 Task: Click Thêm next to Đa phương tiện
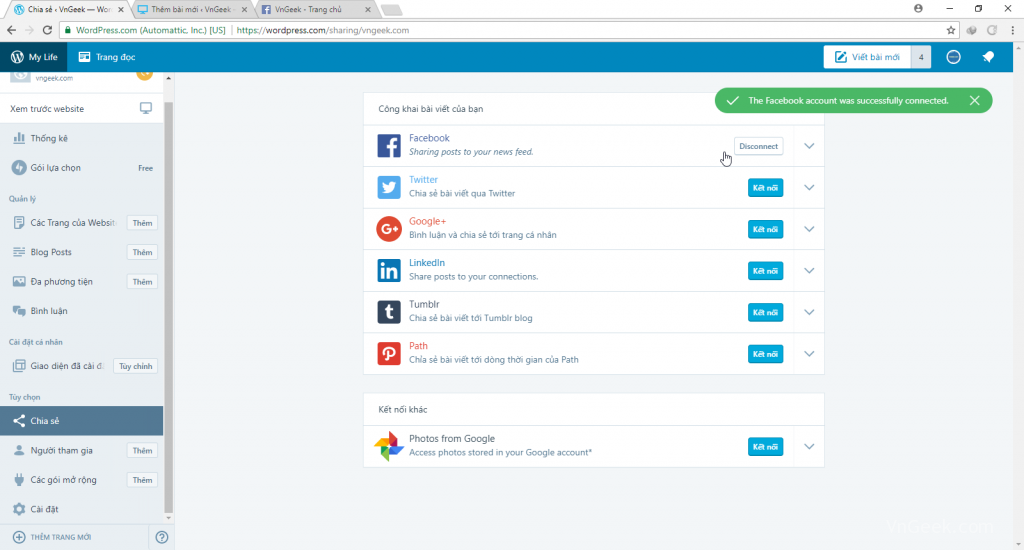coord(142,282)
